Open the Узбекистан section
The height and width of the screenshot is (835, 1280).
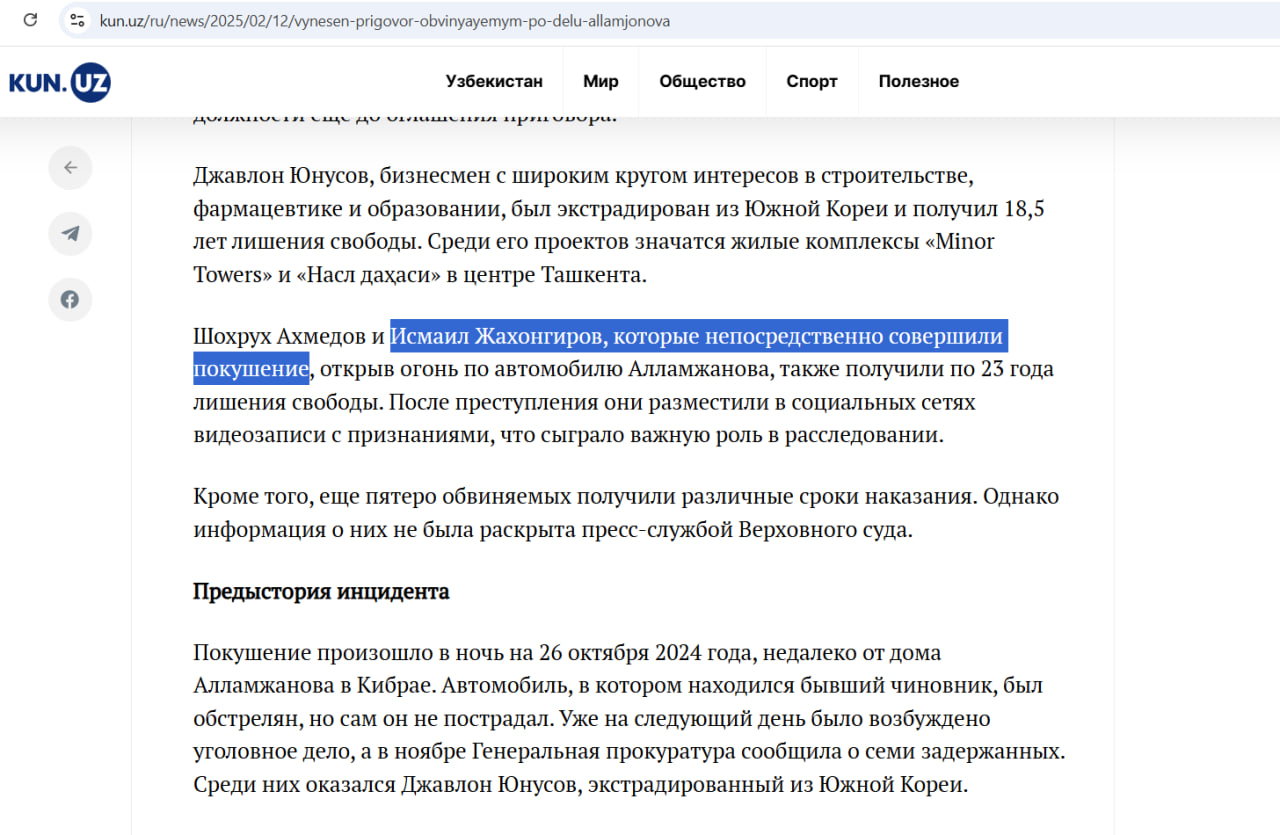point(494,82)
